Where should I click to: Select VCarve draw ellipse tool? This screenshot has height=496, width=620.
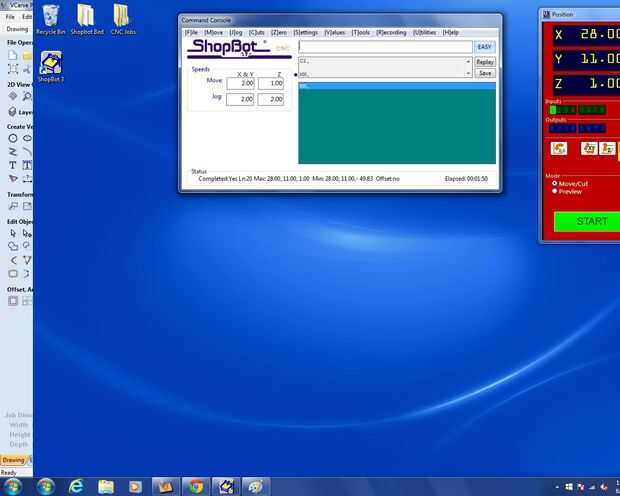[x=27, y=138]
